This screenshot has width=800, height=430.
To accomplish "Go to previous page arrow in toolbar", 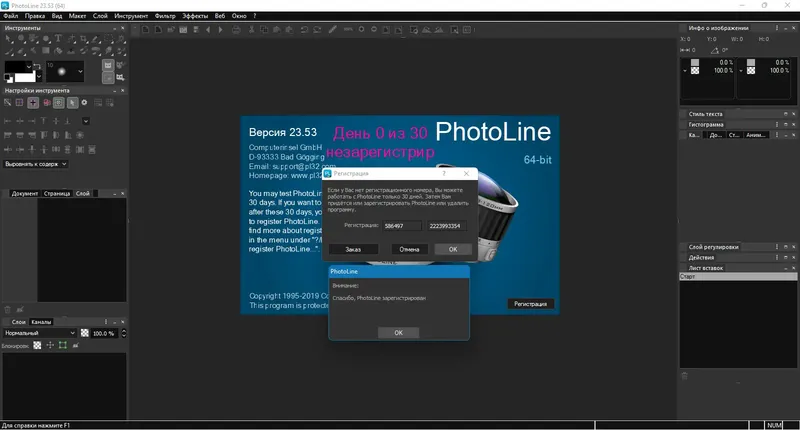I will tap(208, 30).
